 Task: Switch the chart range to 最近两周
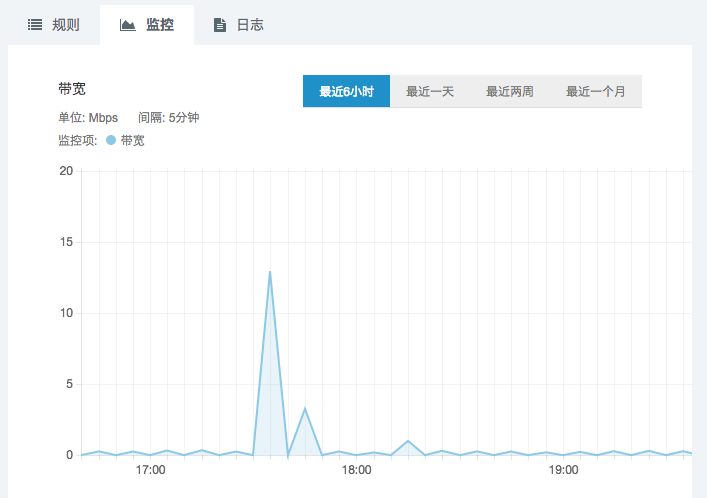(510, 91)
